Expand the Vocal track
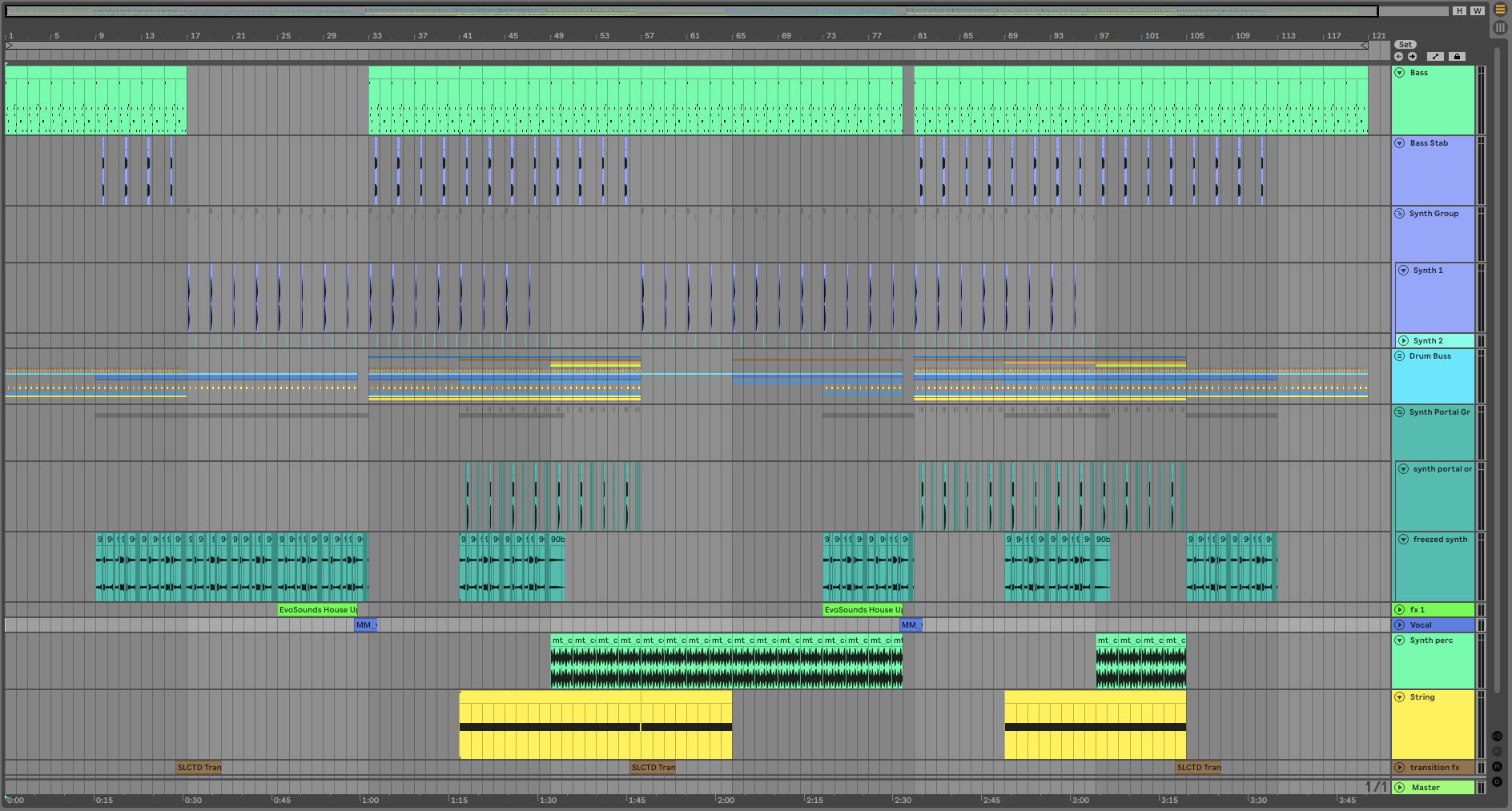This screenshot has width=1512, height=811. click(1400, 625)
